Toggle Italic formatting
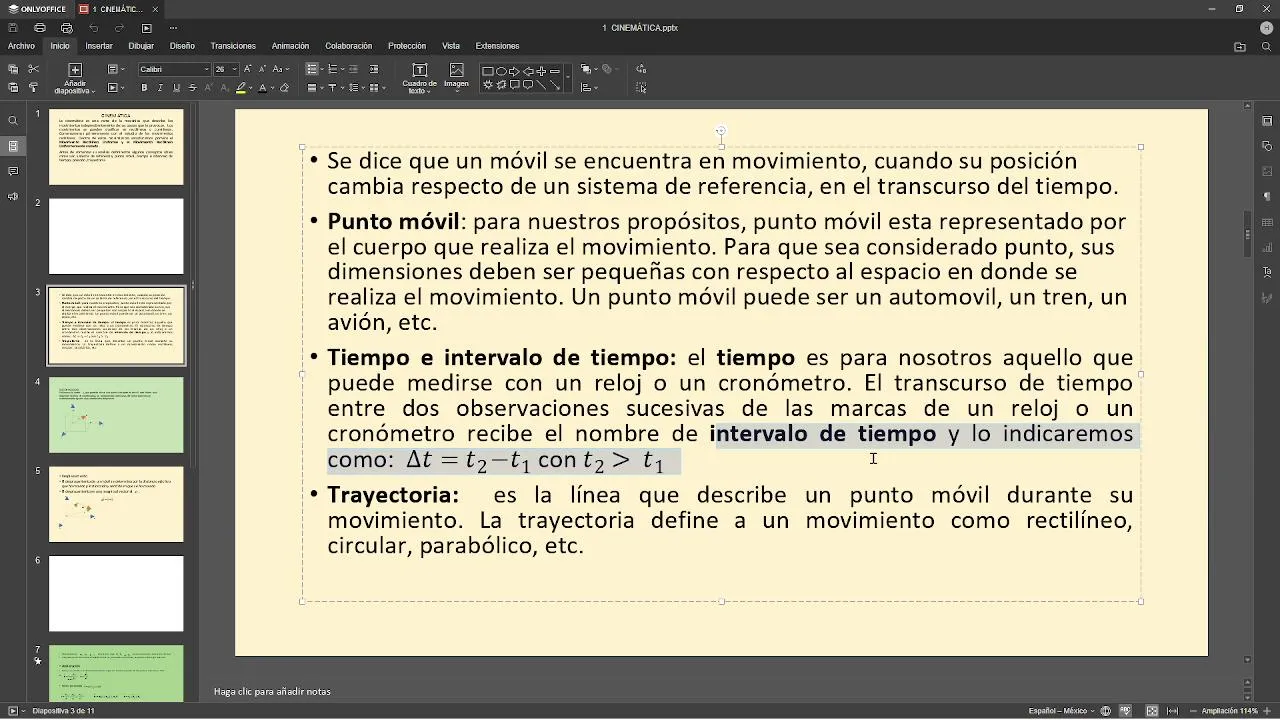The height and width of the screenshot is (720, 1280). point(160,88)
